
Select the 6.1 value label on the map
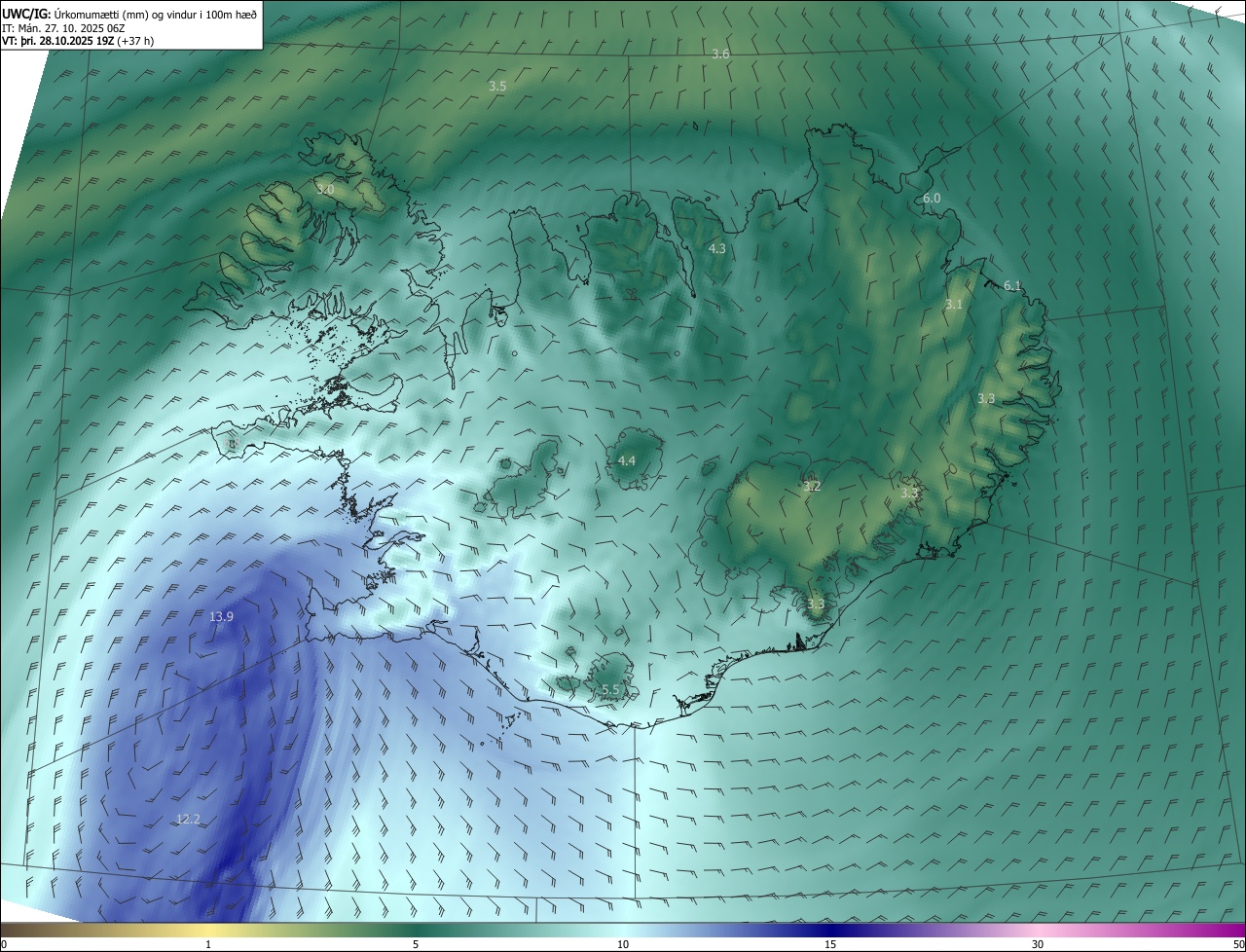click(x=1012, y=285)
